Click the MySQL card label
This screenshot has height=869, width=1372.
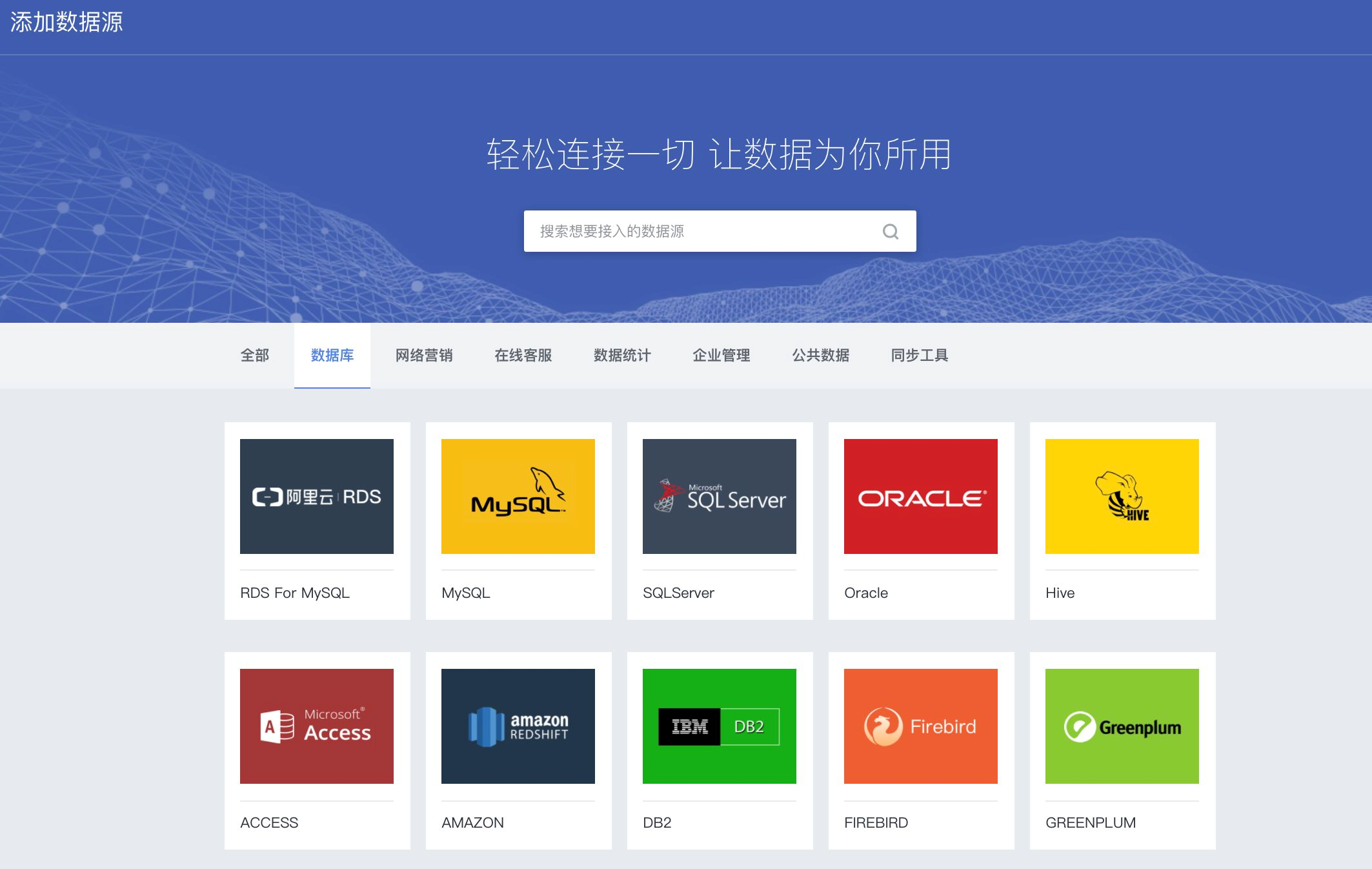pos(466,593)
